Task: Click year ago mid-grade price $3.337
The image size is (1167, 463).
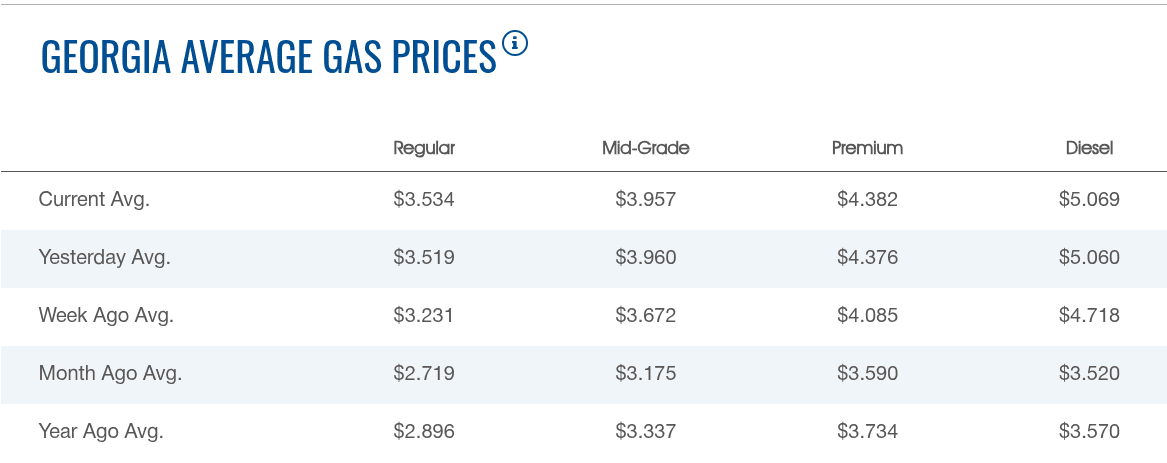Action: [x=646, y=432]
